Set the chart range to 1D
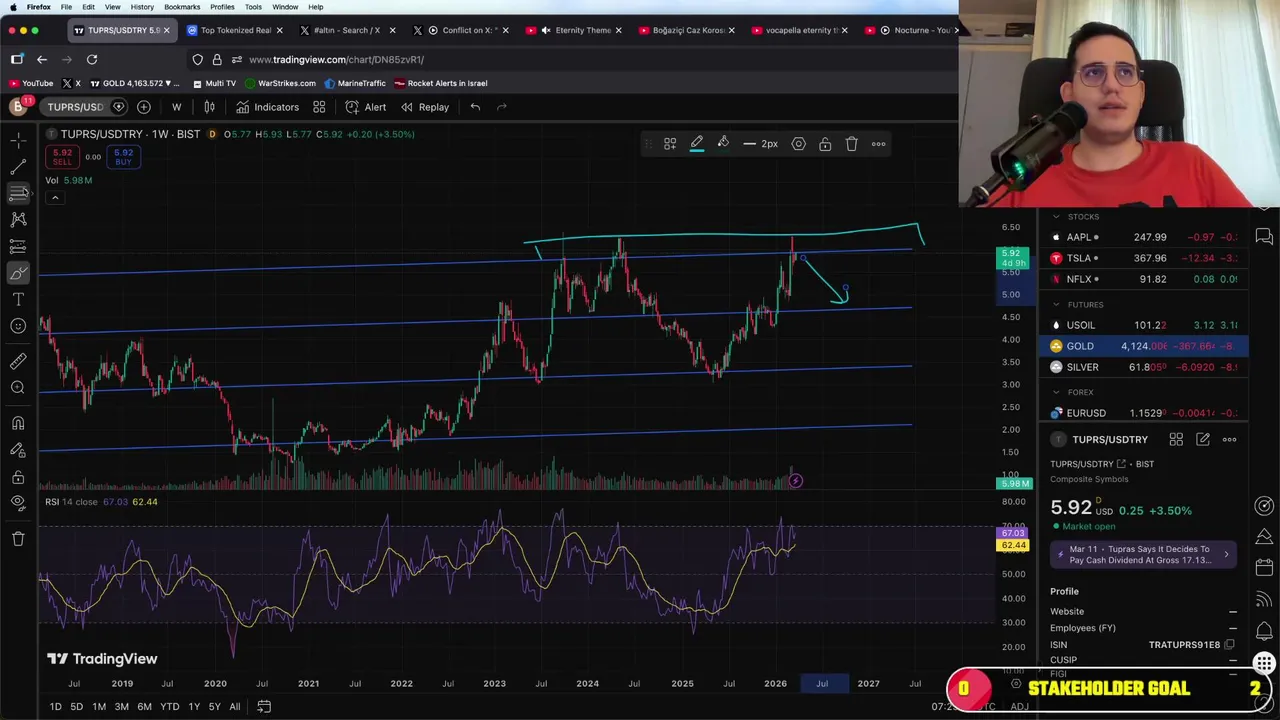Image resolution: width=1280 pixels, height=720 pixels. click(x=56, y=707)
